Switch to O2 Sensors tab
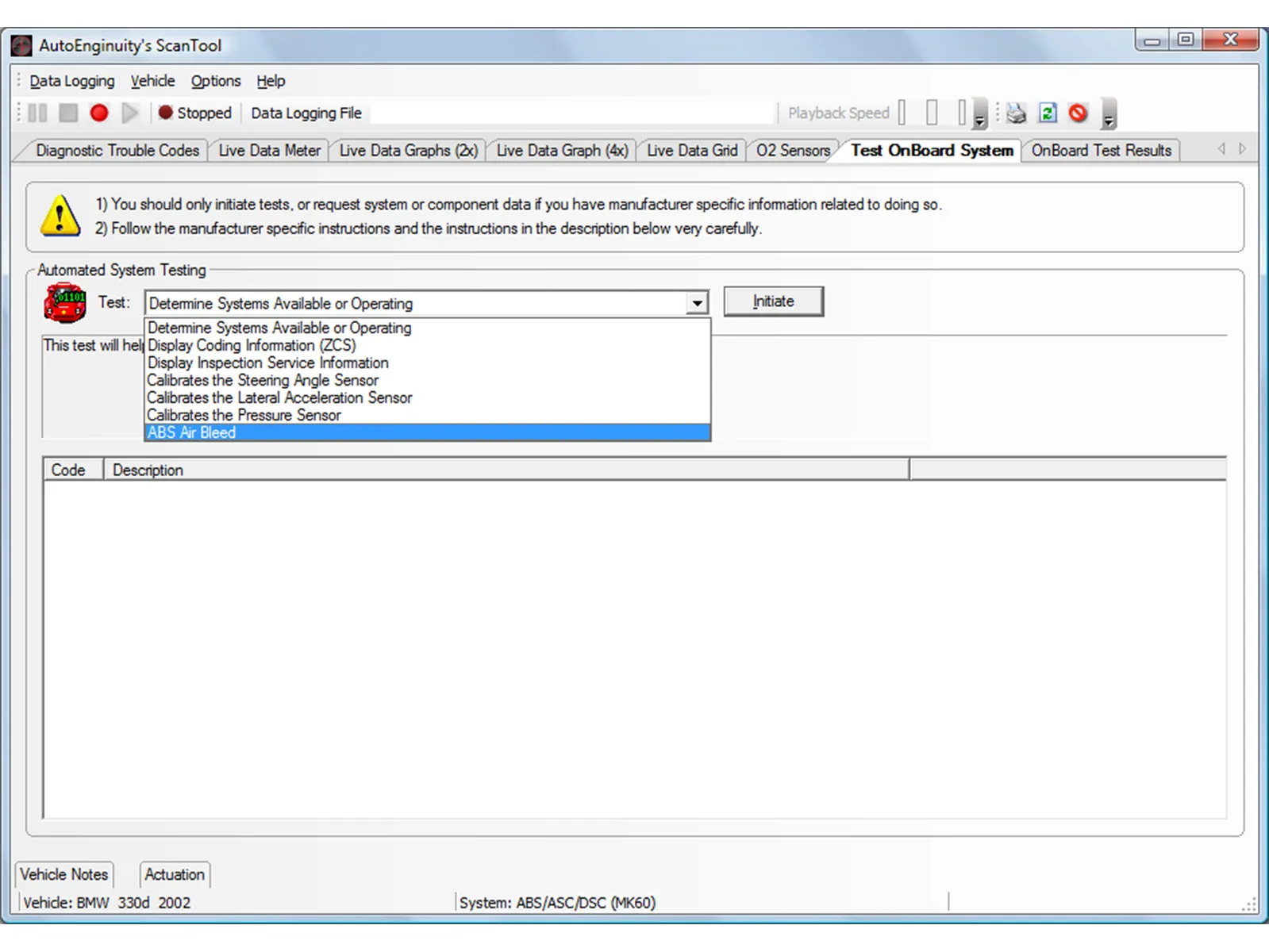Screen dimensions: 1269x952 (x=793, y=151)
